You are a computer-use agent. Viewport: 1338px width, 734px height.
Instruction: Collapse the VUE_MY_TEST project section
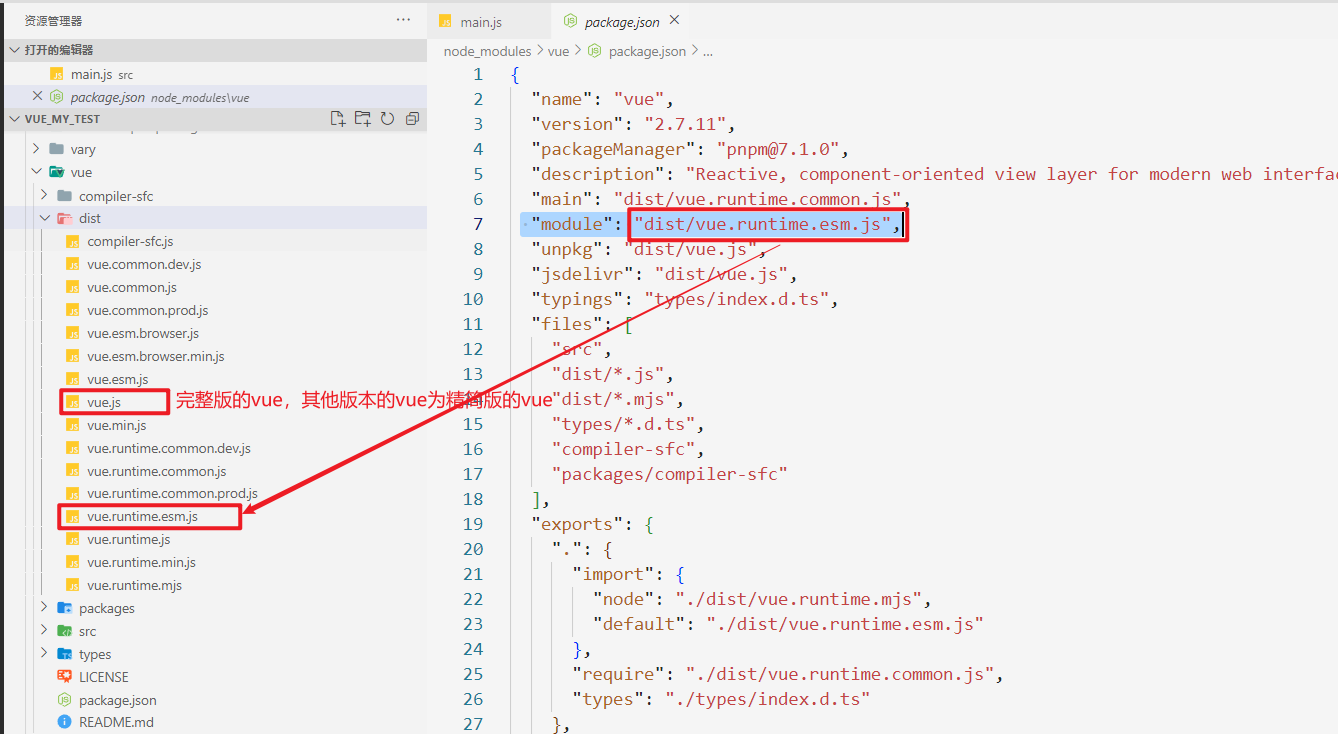[x=14, y=119]
